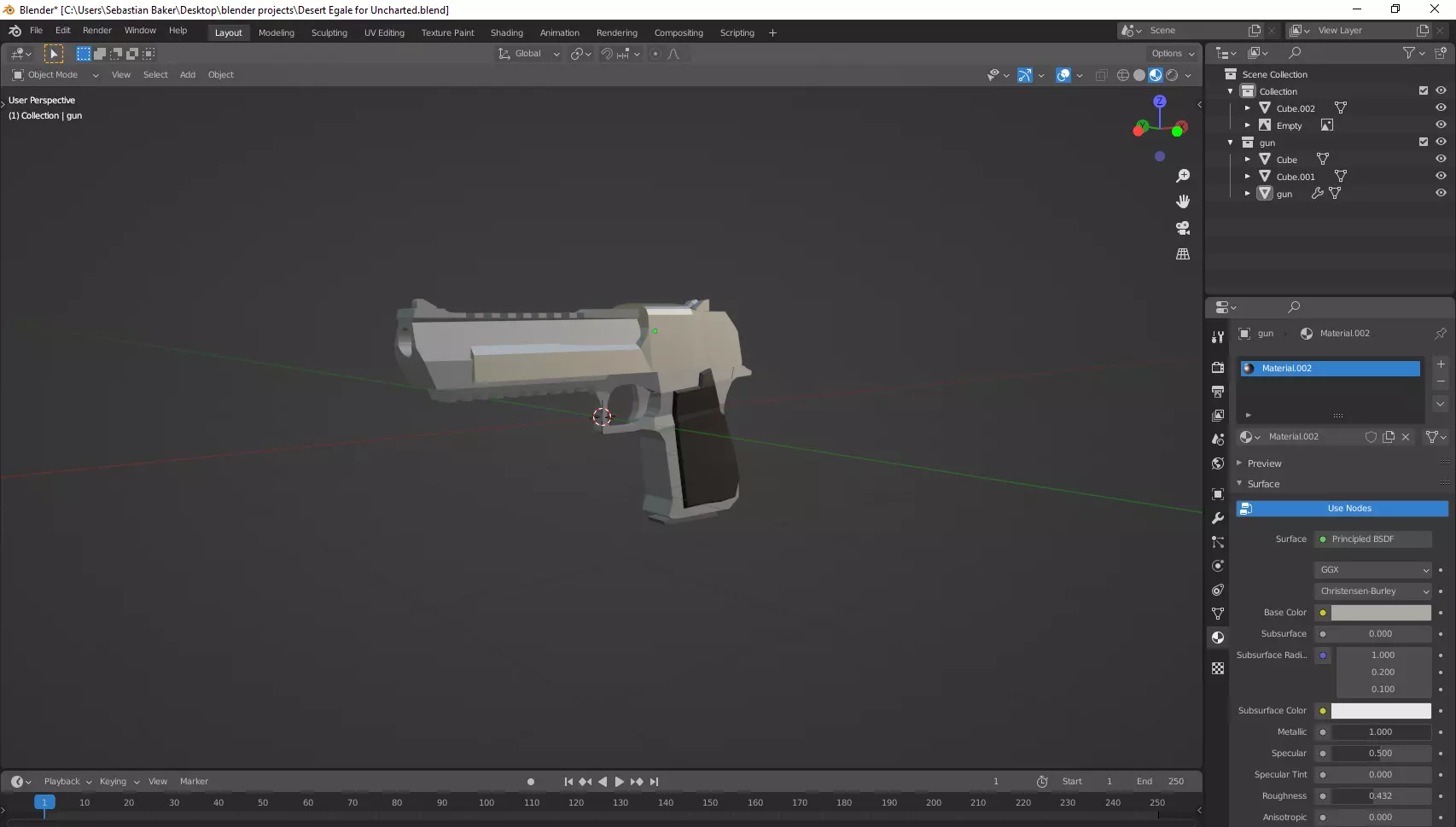This screenshot has width=1456, height=827.
Task: Click the Blender logo menu icon
Action: 15,31
